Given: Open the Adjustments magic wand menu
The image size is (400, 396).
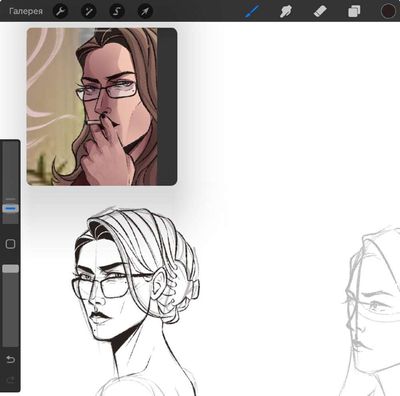Looking at the screenshot, I should [89, 12].
